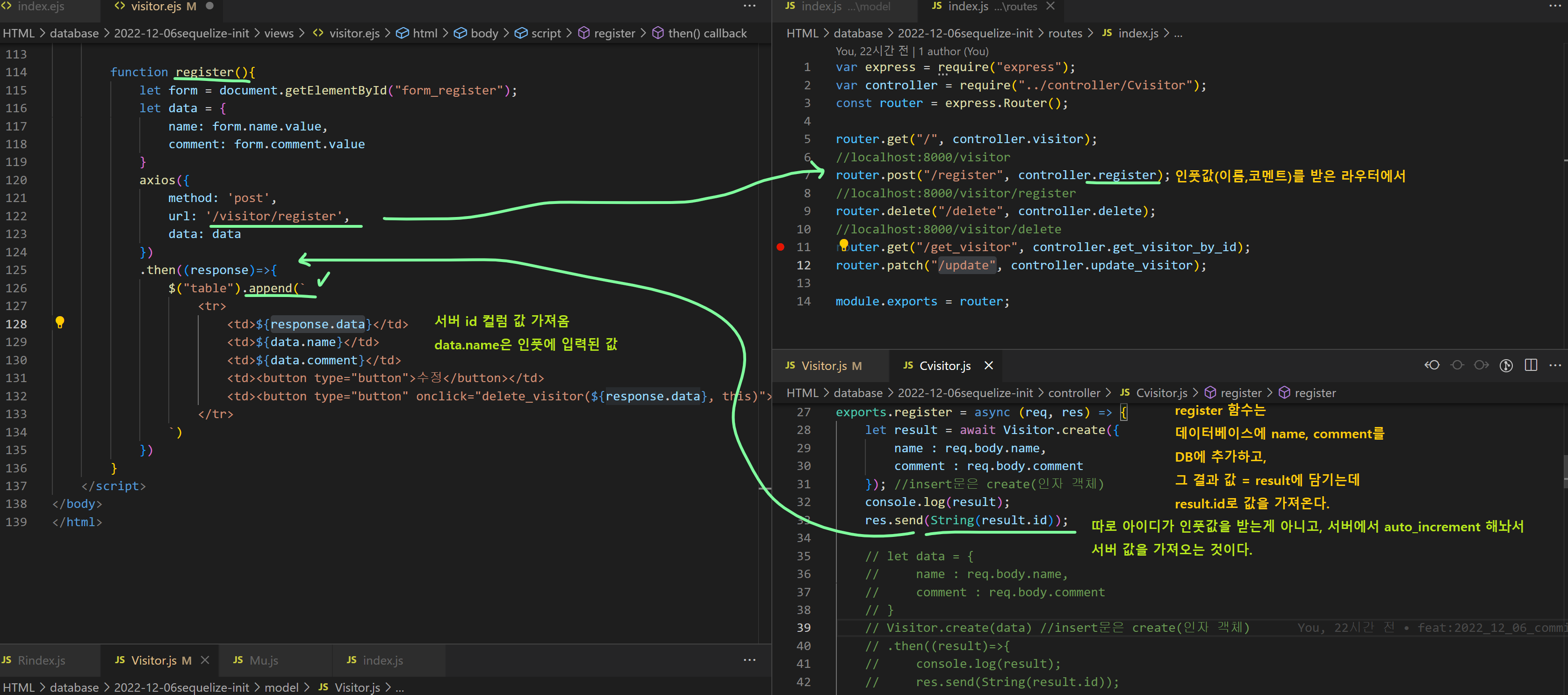Image resolution: width=1568 pixels, height=695 pixels.
Task: Click the open next change revision icon
Action: pyautogui.click(x=1481, y=365)
